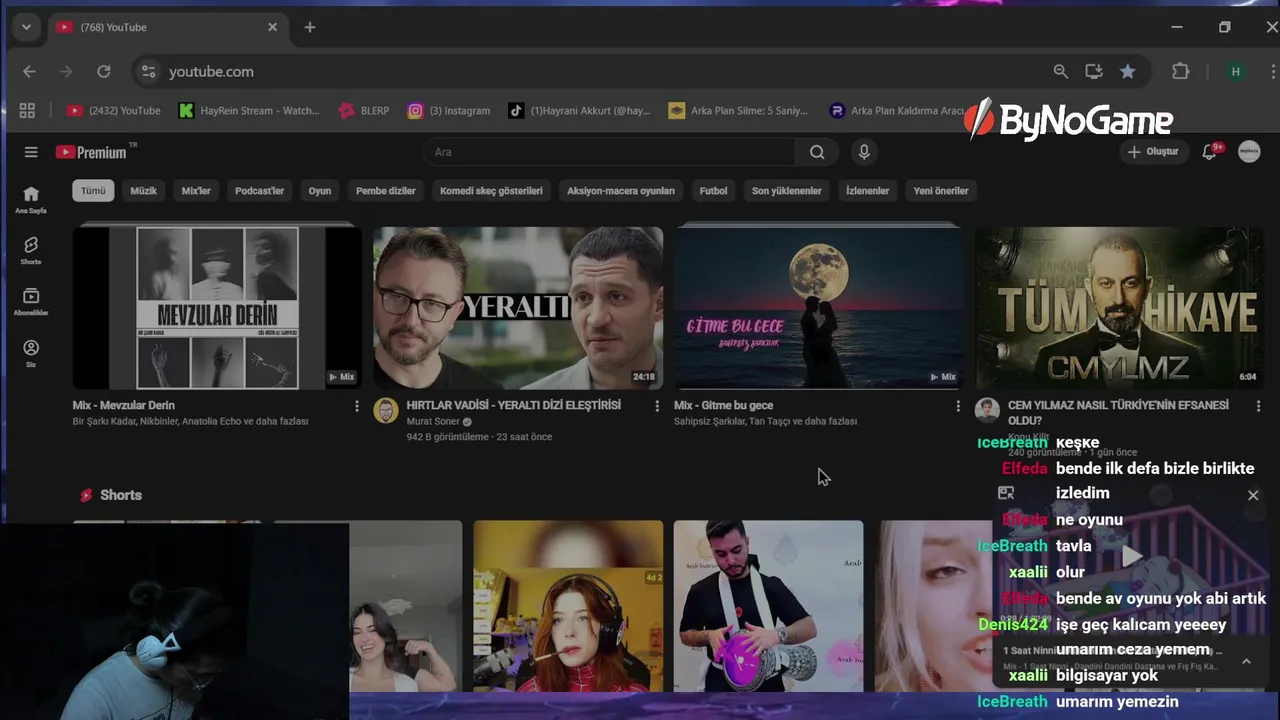Select Aksiyon-macera oyunları chip
This screenshot has width=1280, height=720.
(x=621, y=191)
